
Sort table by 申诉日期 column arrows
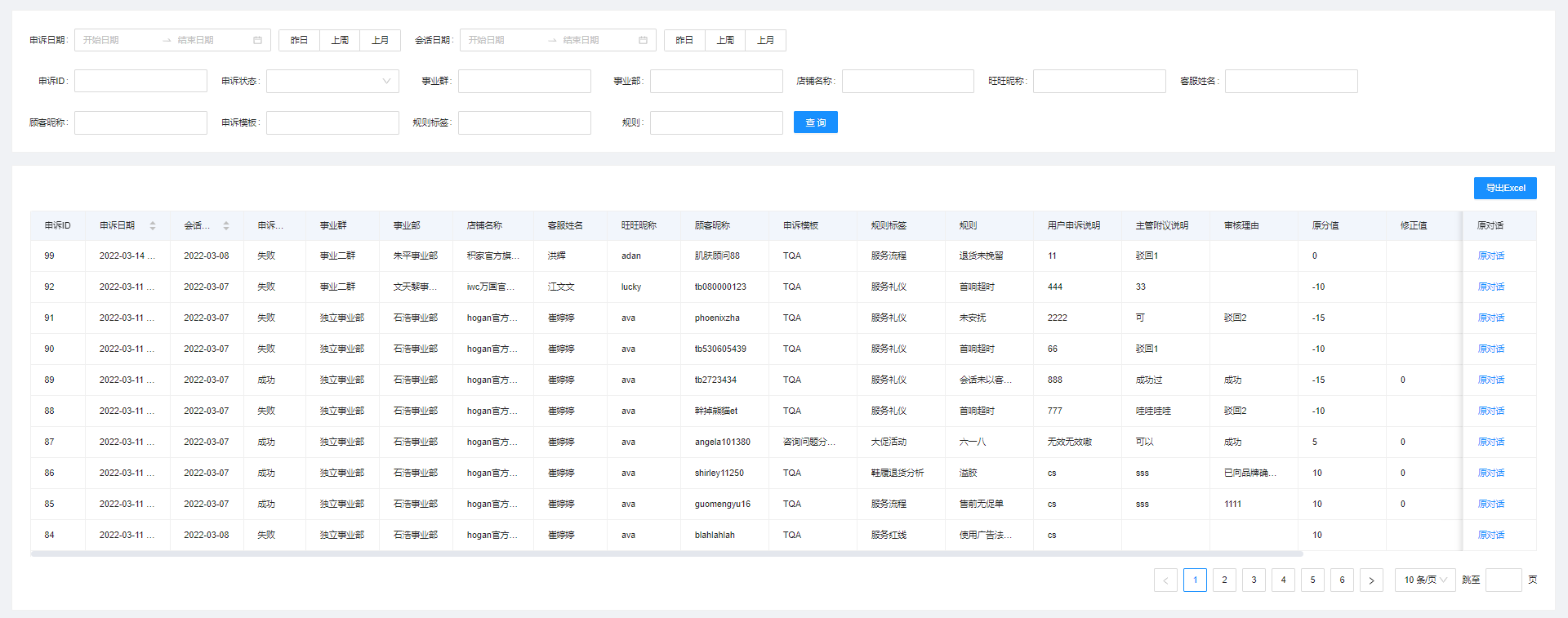(153, 225)
